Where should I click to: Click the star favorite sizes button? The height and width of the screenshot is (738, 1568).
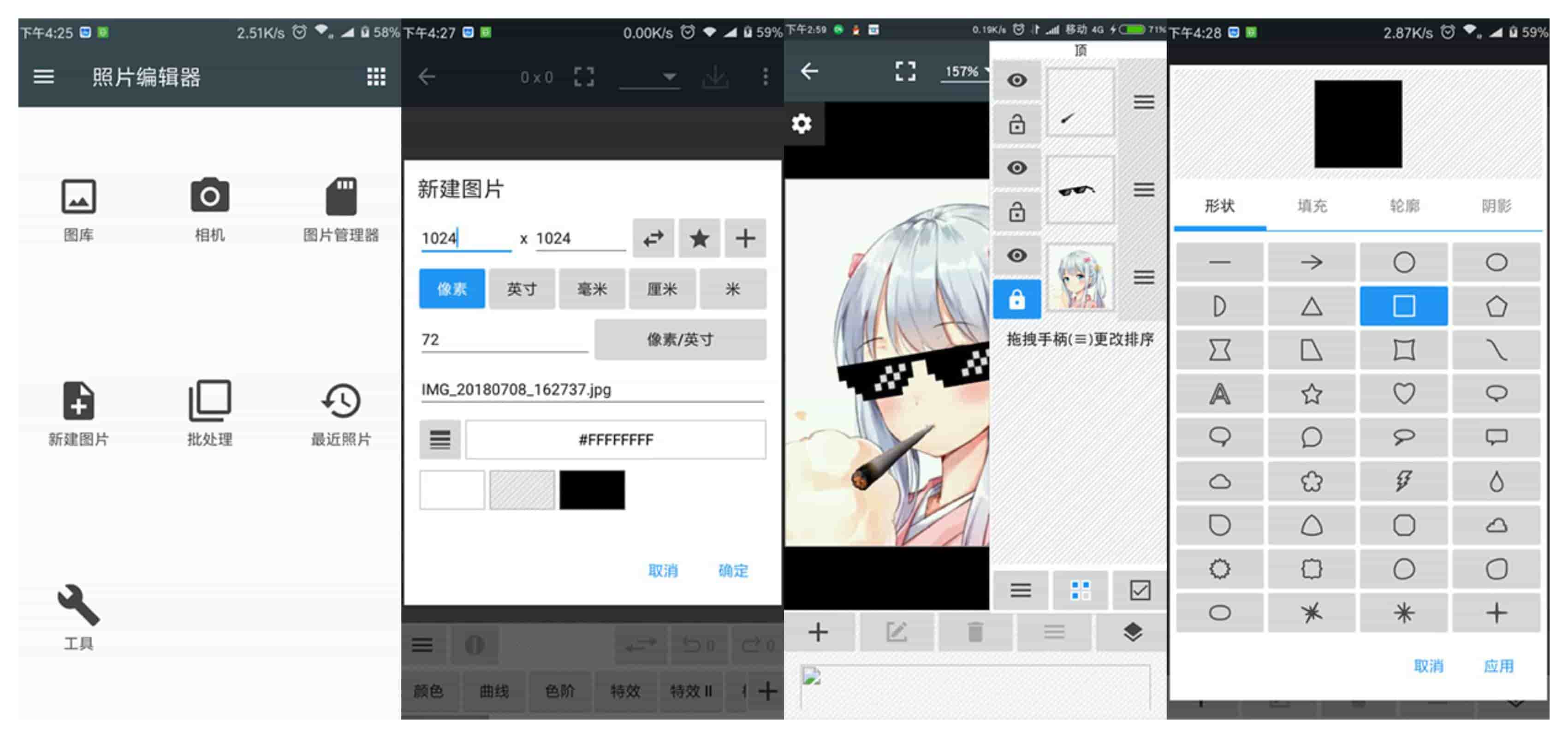700,238
